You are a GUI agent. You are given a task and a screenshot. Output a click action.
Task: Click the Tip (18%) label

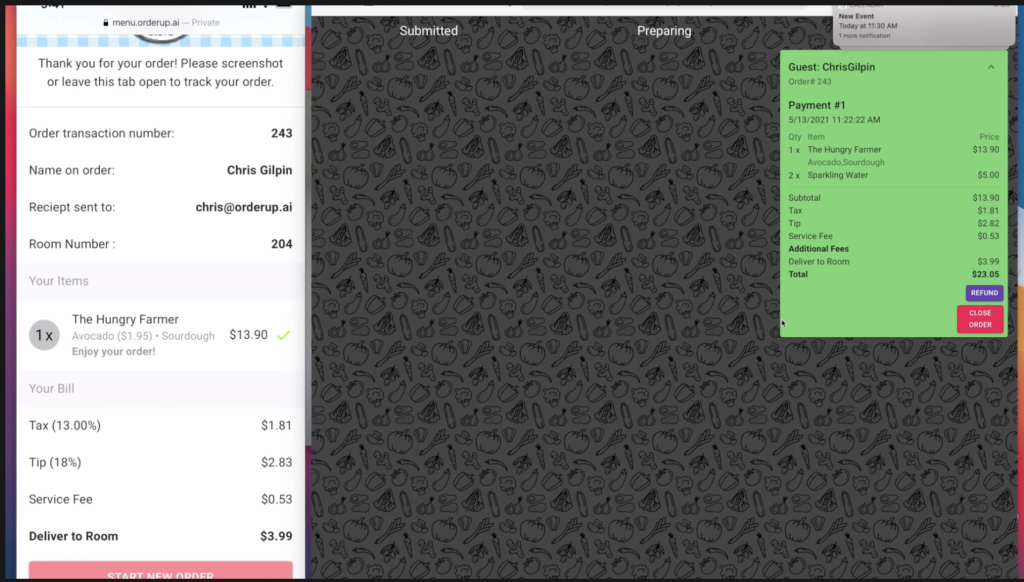[55, 462]
